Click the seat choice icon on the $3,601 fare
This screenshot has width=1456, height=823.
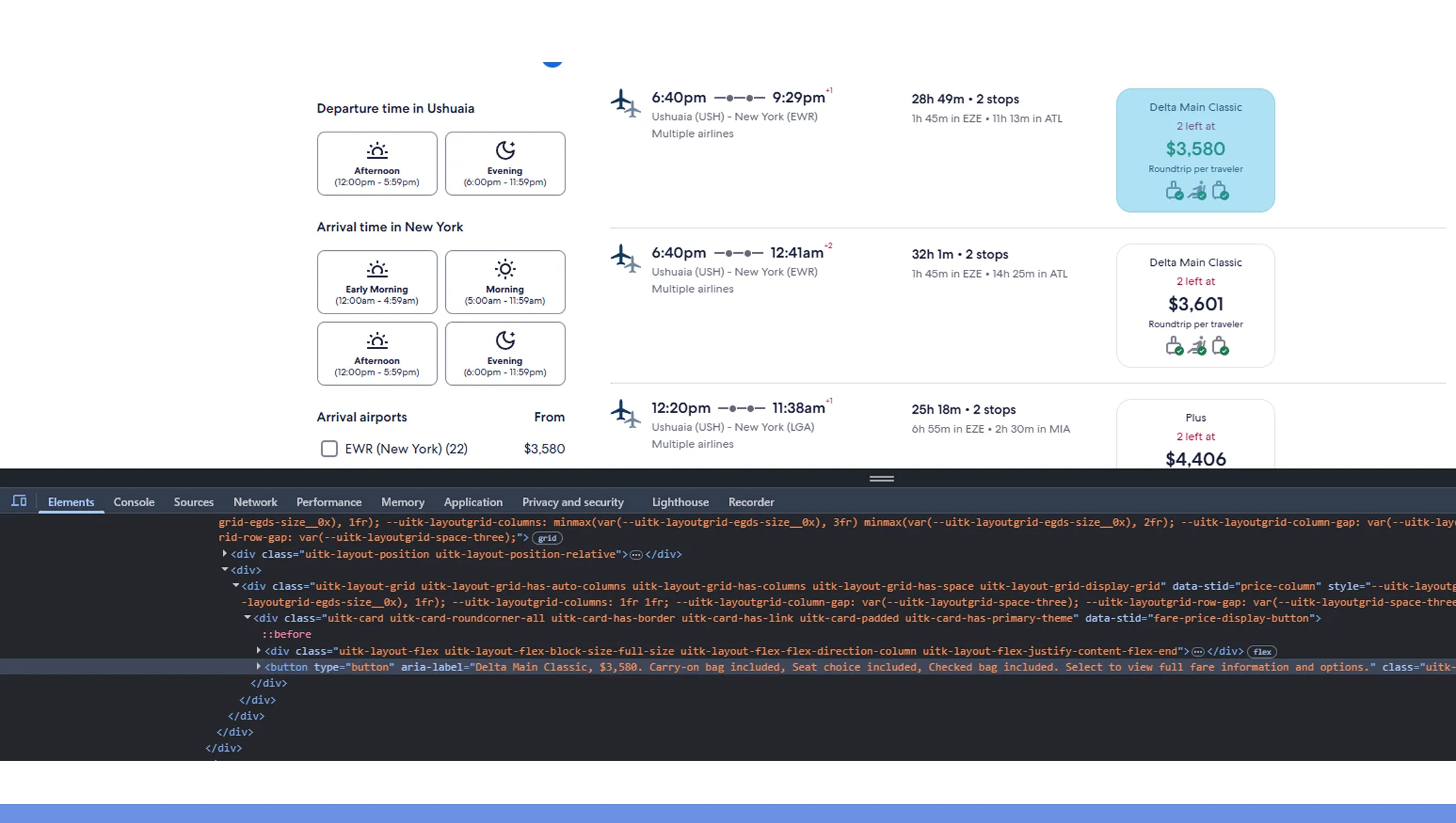pos(1197,346)
